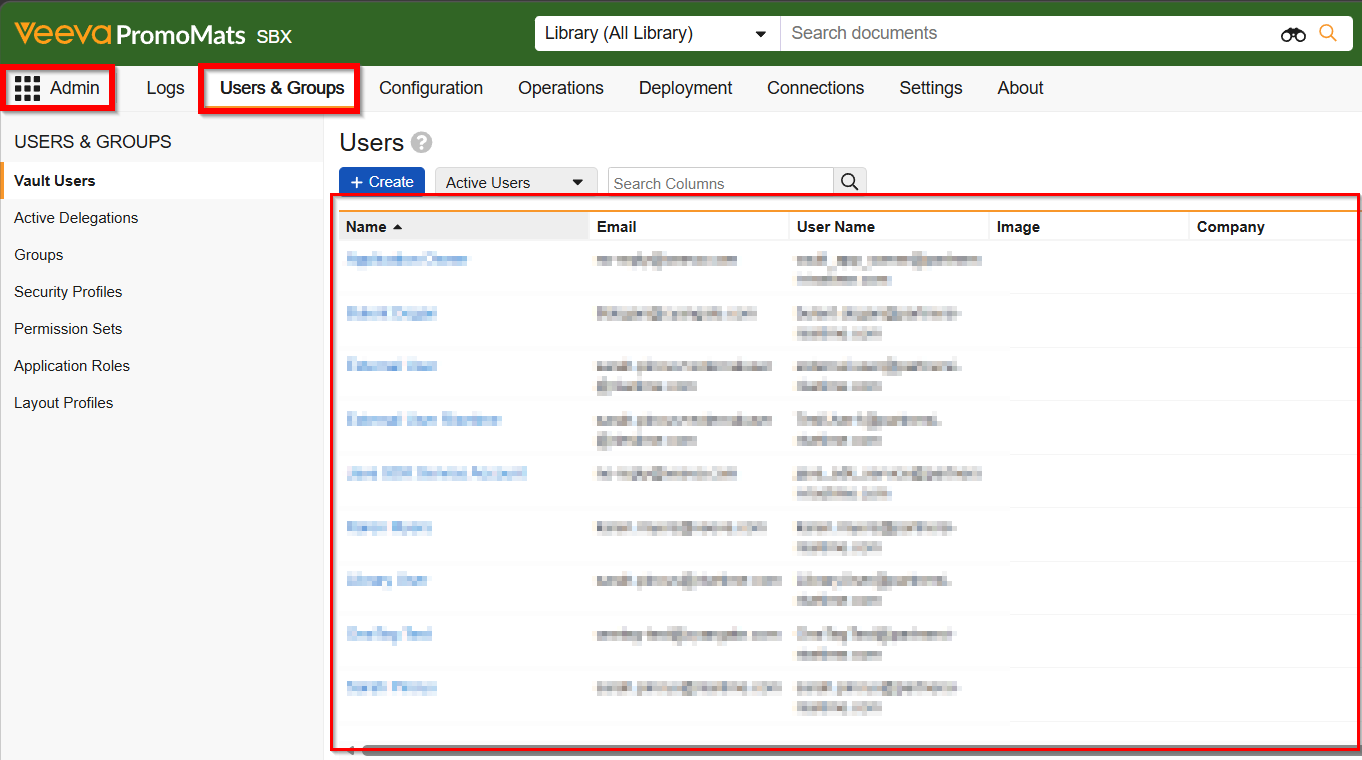View the About tab
The height and width of the screenshot is (760, 1362).
pos(1021,88)
